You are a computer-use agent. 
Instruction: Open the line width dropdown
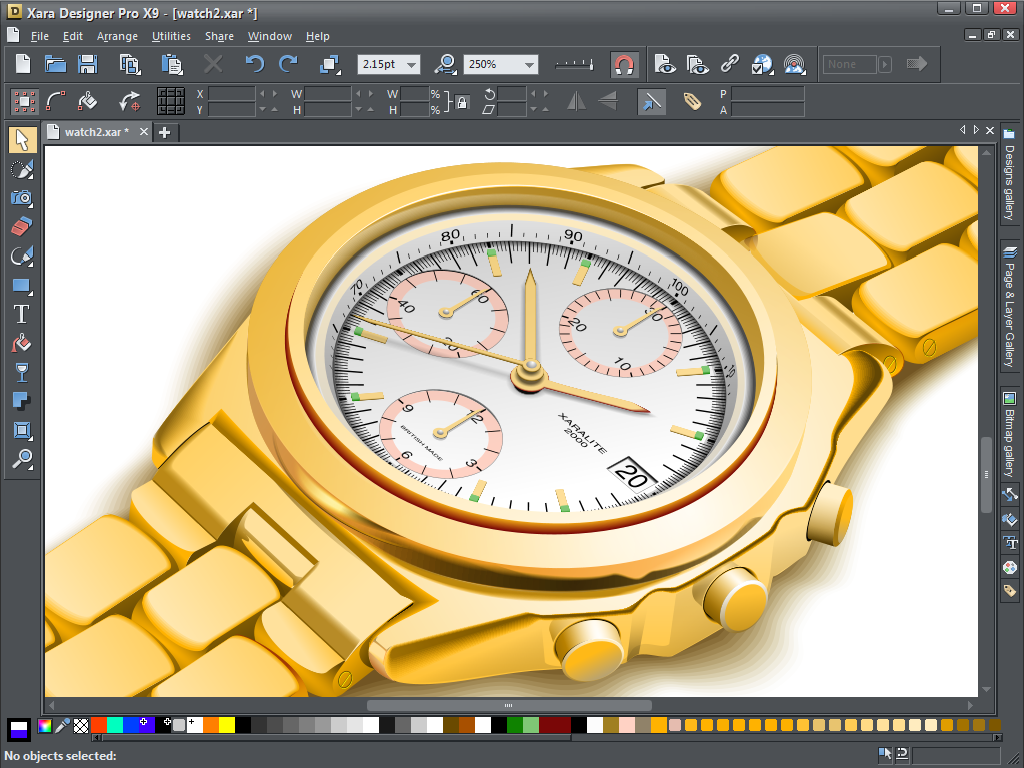(x=411, y=64)
